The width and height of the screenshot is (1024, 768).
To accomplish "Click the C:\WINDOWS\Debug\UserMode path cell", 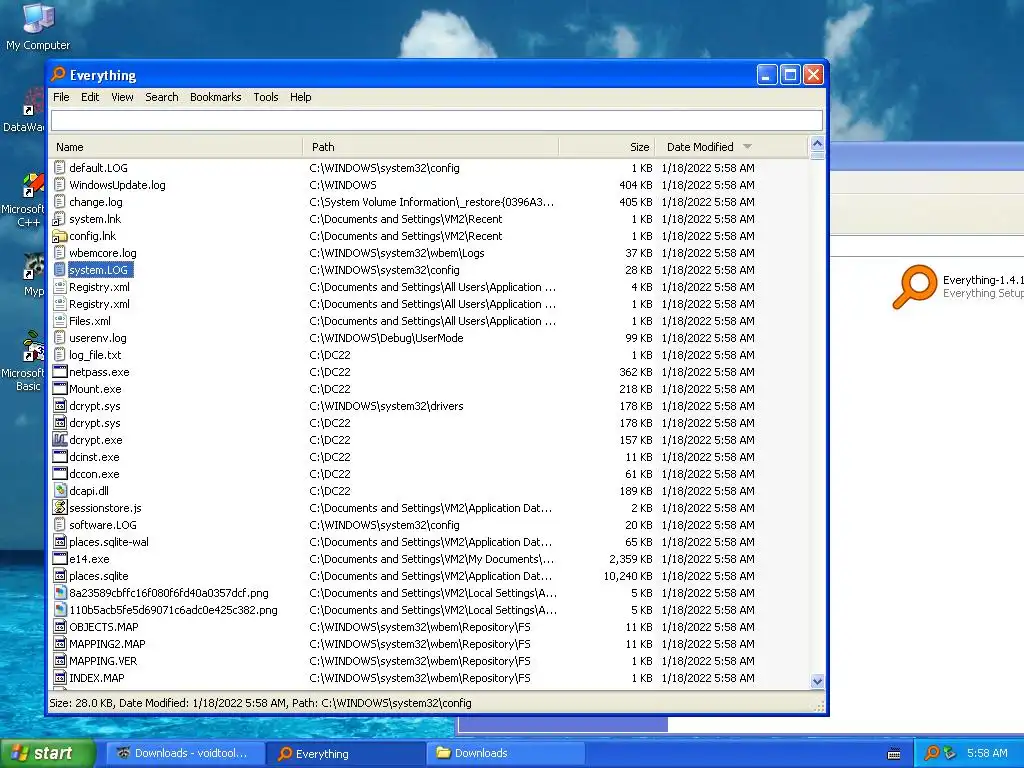I will (x=386, y=338).
